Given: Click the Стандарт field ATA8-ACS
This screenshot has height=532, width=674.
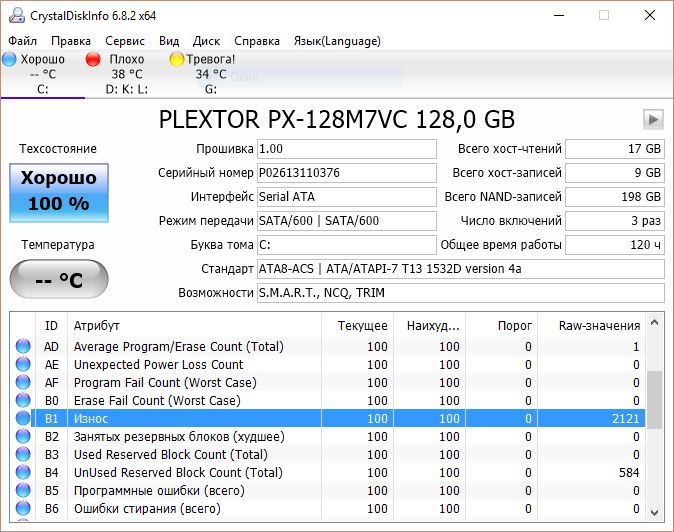Looking at the screenshot, I should coord(461,269).
